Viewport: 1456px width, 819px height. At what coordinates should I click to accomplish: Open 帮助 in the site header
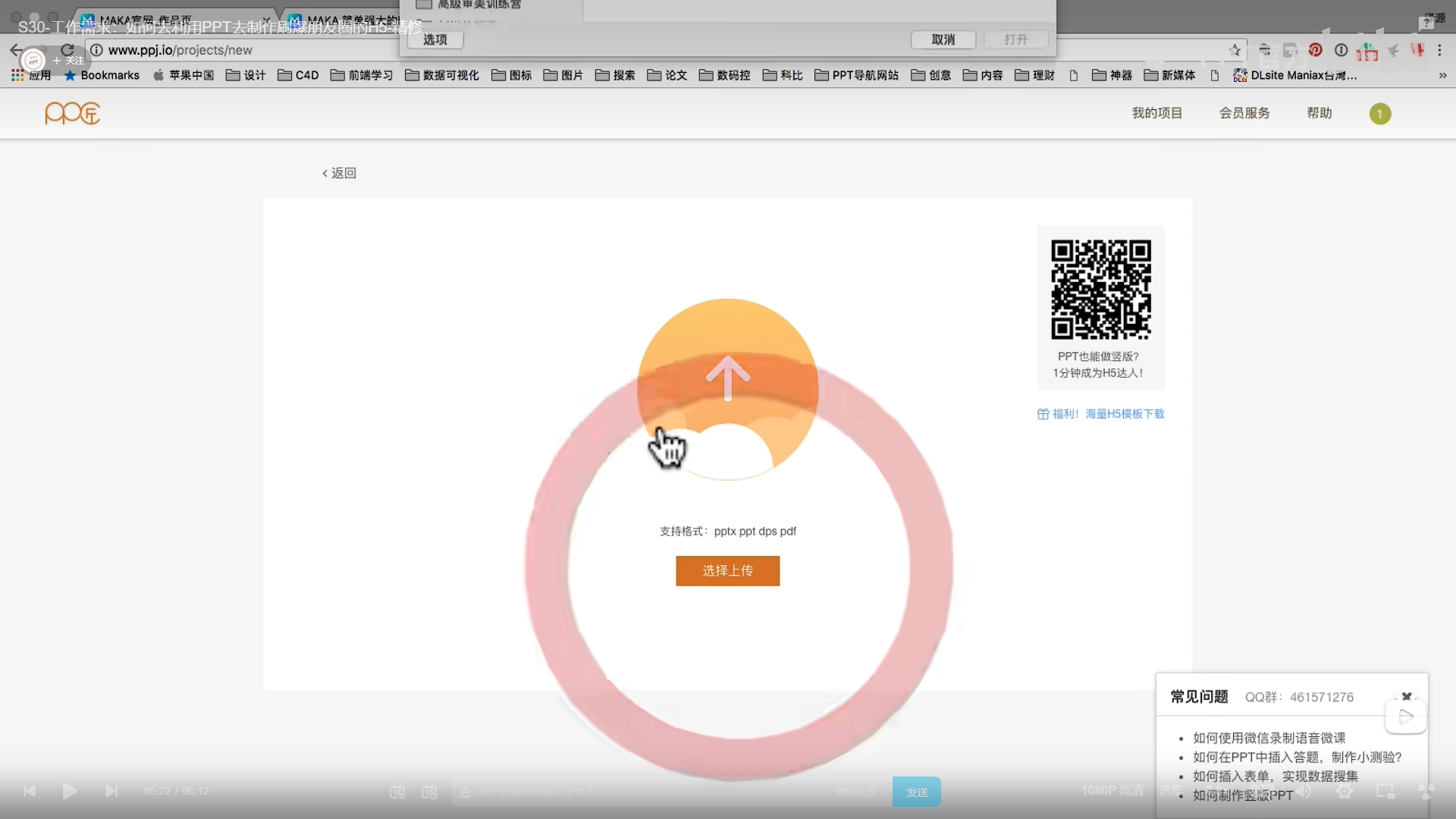(x=1319, y=113)
